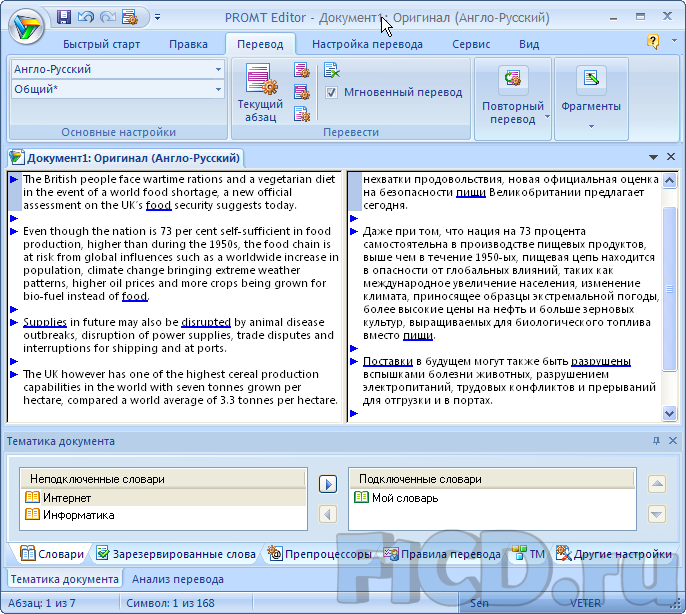Open the quick access toolbar customize arrow
Image resolution: width=686 pixels, height=614 pixels.
point(158,18)
